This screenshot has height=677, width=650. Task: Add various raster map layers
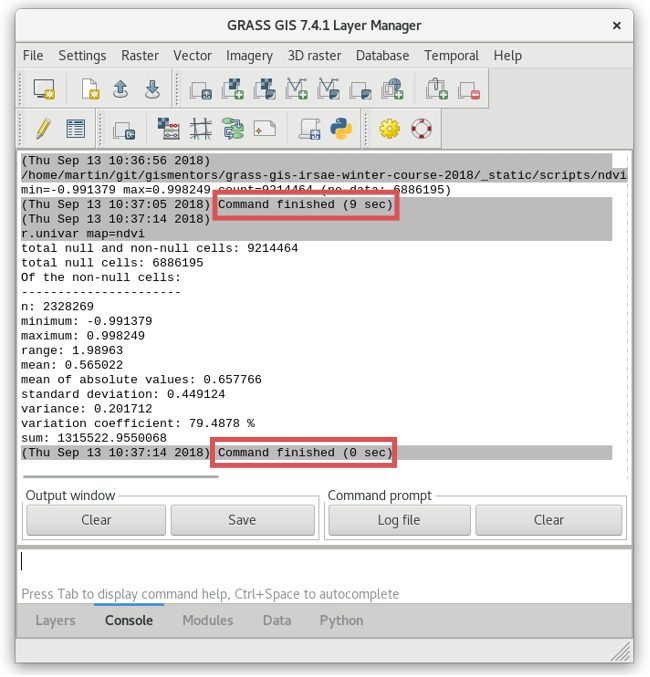pos(265,89)
